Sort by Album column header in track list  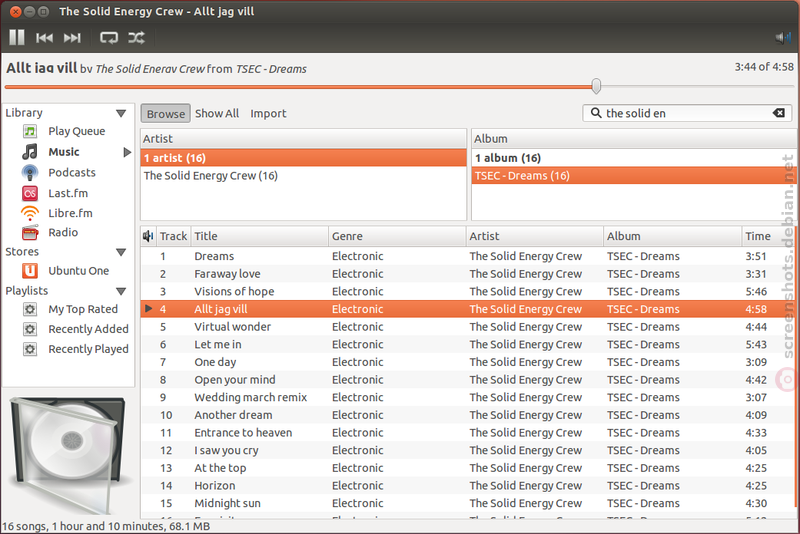click(672, 236)
